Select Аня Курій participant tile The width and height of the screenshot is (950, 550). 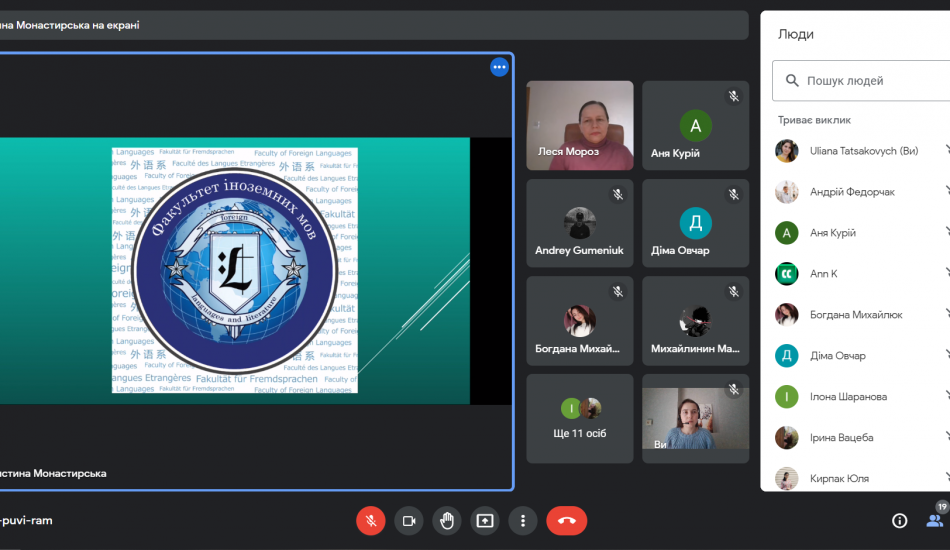695,126
